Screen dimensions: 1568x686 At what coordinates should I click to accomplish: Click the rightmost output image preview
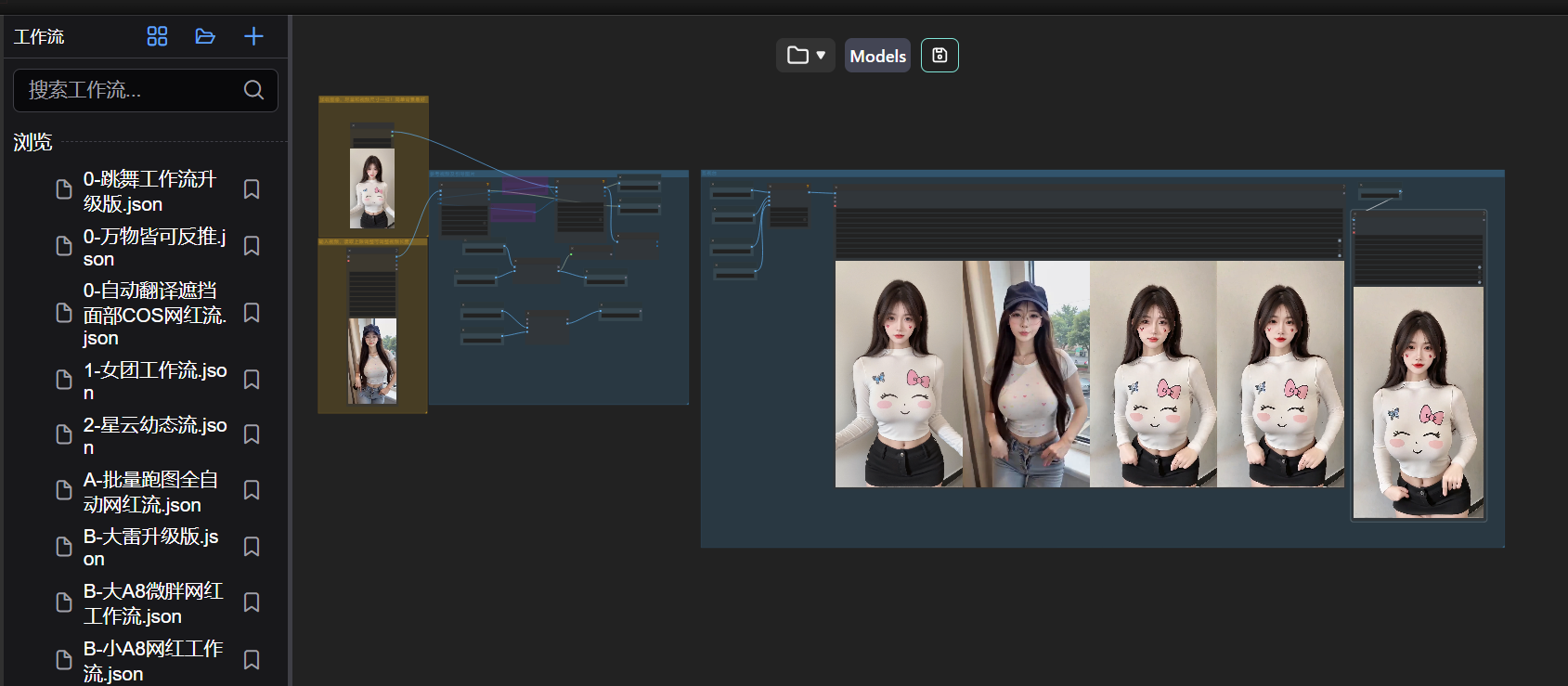pos(1418,402)
